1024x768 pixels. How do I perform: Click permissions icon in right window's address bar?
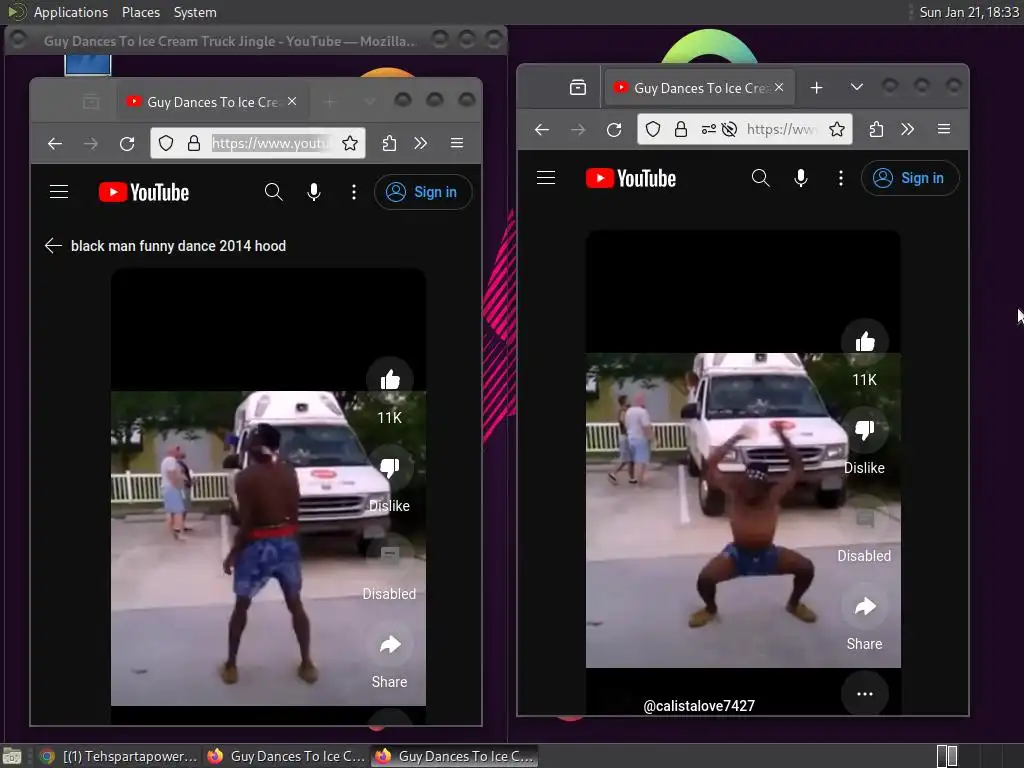(709, 129)
